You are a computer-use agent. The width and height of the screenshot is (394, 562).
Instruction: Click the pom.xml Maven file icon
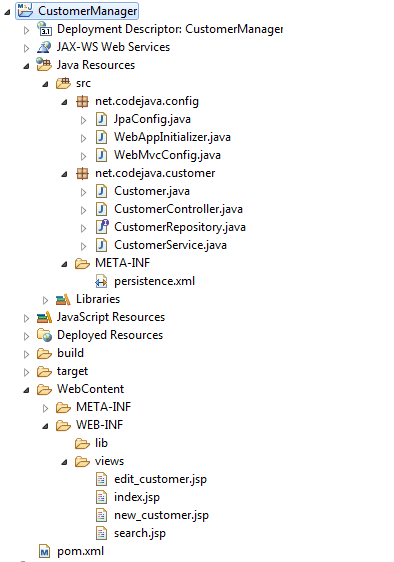pyautogui.click(x=44, y=552)
